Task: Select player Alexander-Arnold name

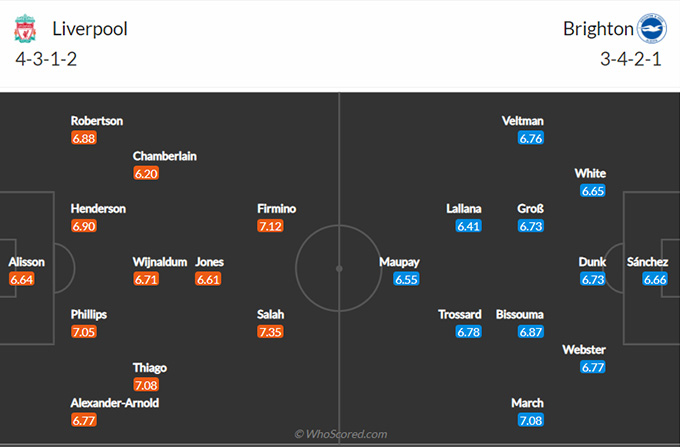Action: click(115, 403)
